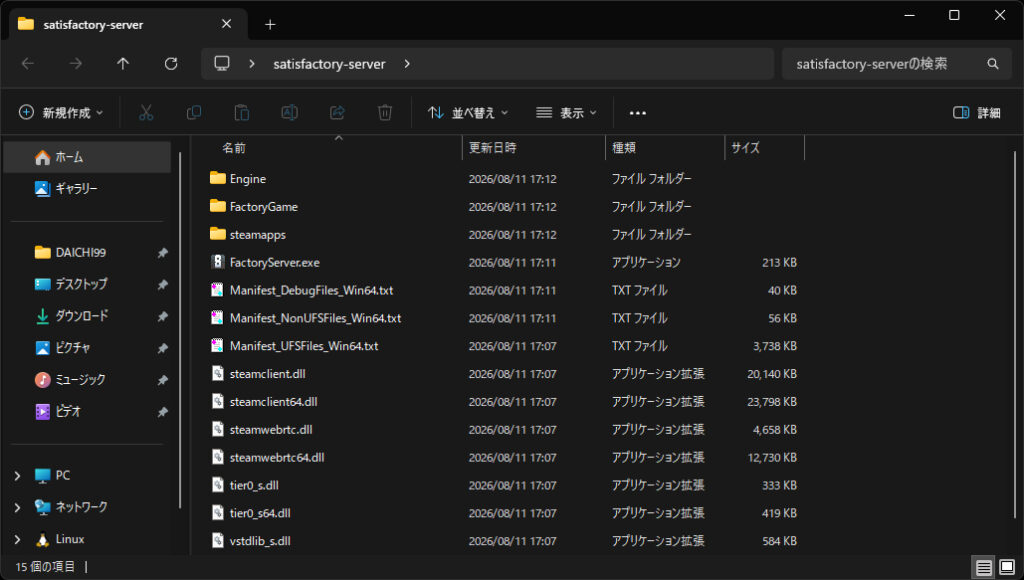1024x580 pixels.
Task: Select steamwebrtc64.dll file name
Action: coord(277,457)
